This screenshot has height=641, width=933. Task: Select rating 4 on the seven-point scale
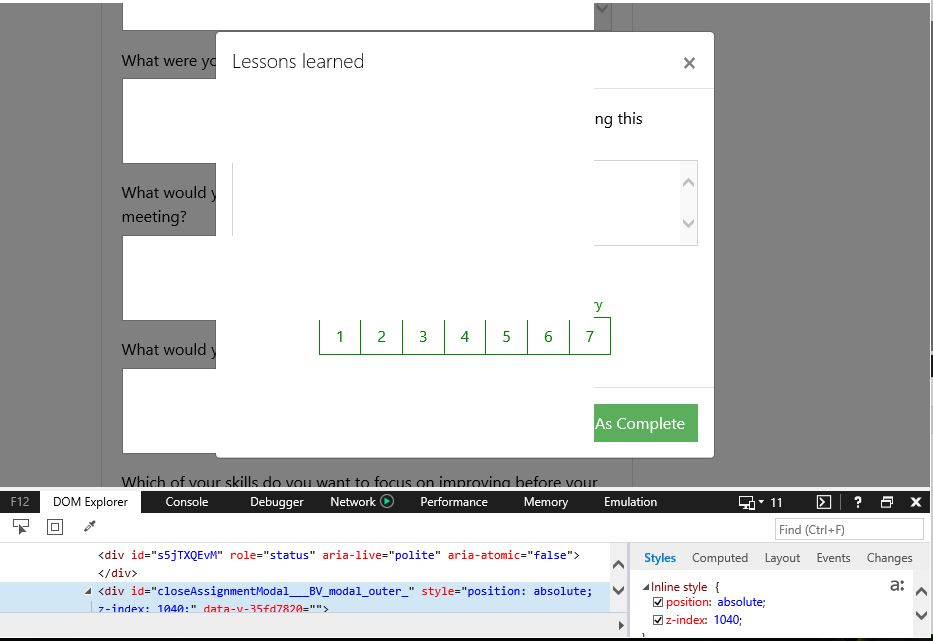[x=464, y=337]
